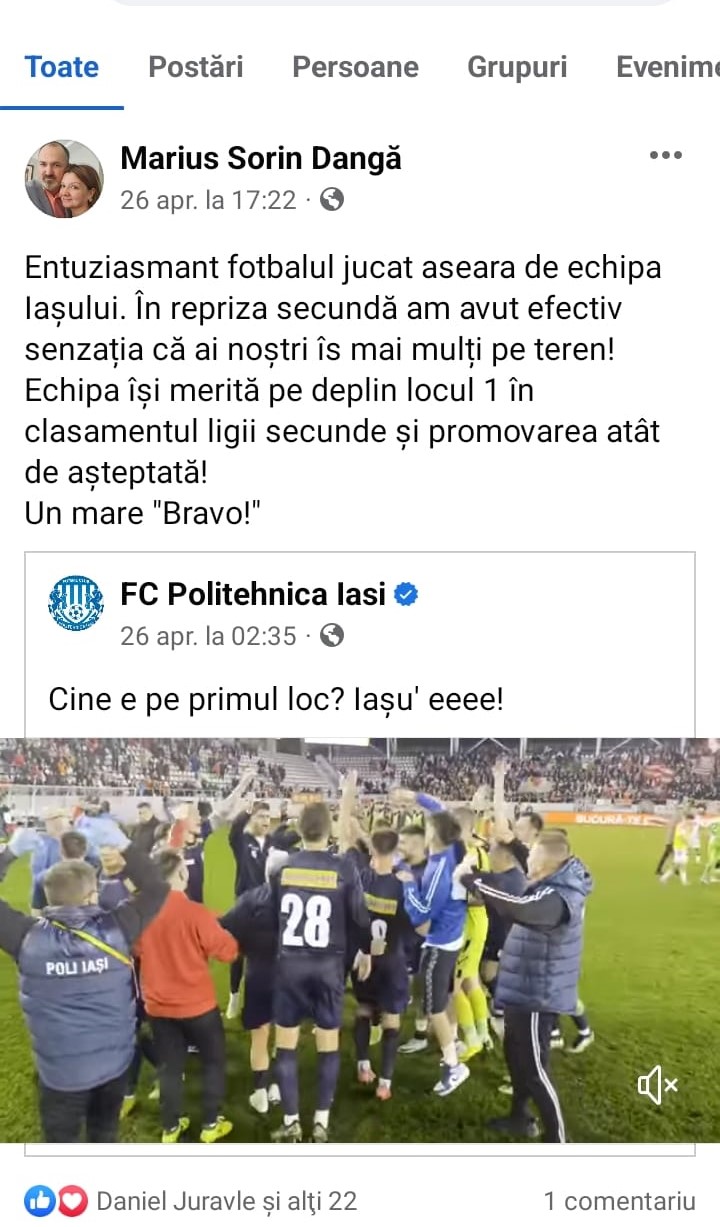This screenshot has height=1227, width=720.
Task: Tap the blue verified badge
Action: pyautogui.click(x=406, y=594)
